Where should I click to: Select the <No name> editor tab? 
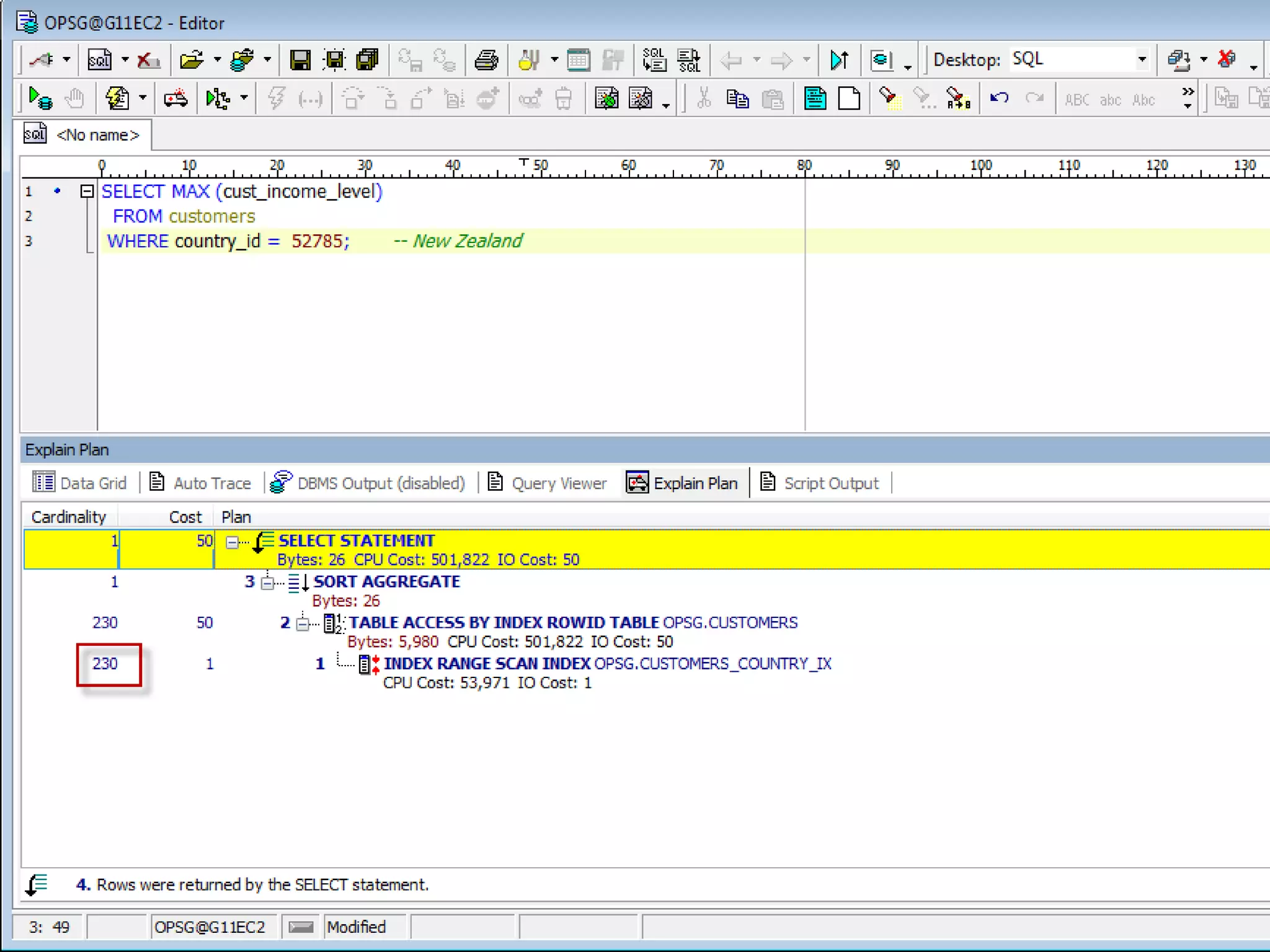[x=87, y=135]
